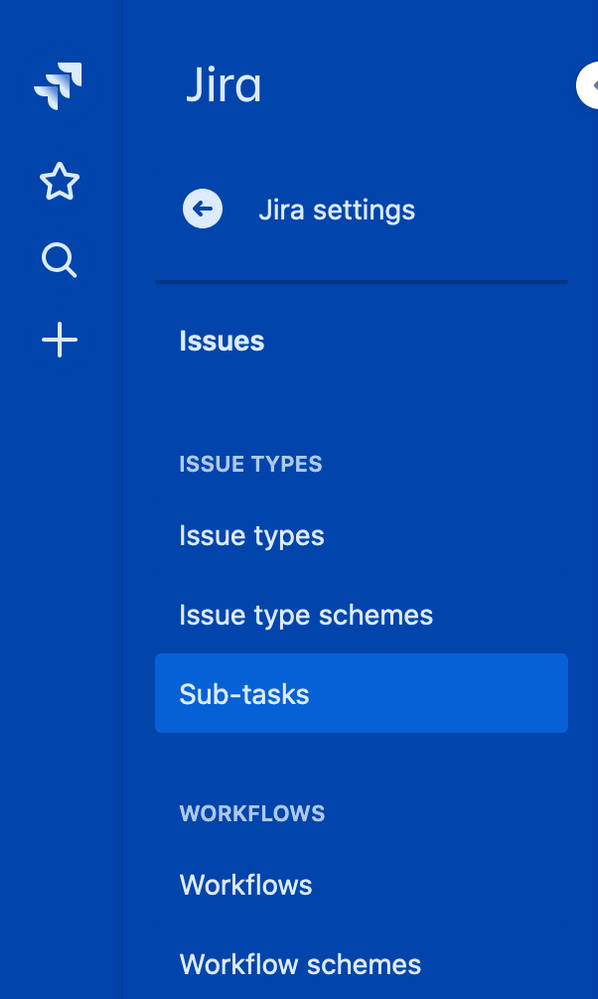Click the Jira title text
The image size is (598, 999).
pyautogui.click(x=224, y=85)
